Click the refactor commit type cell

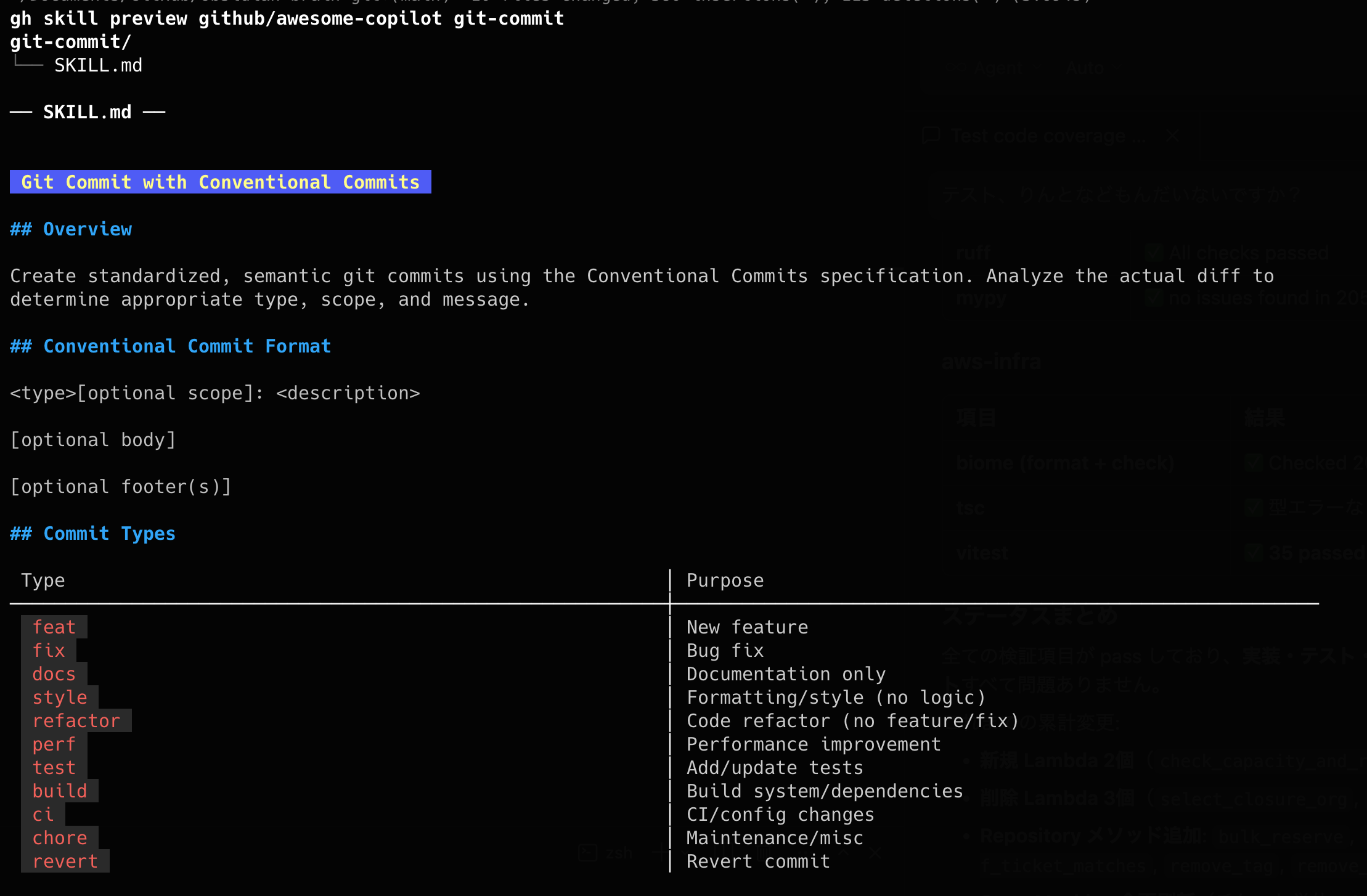tap(76, 720)
